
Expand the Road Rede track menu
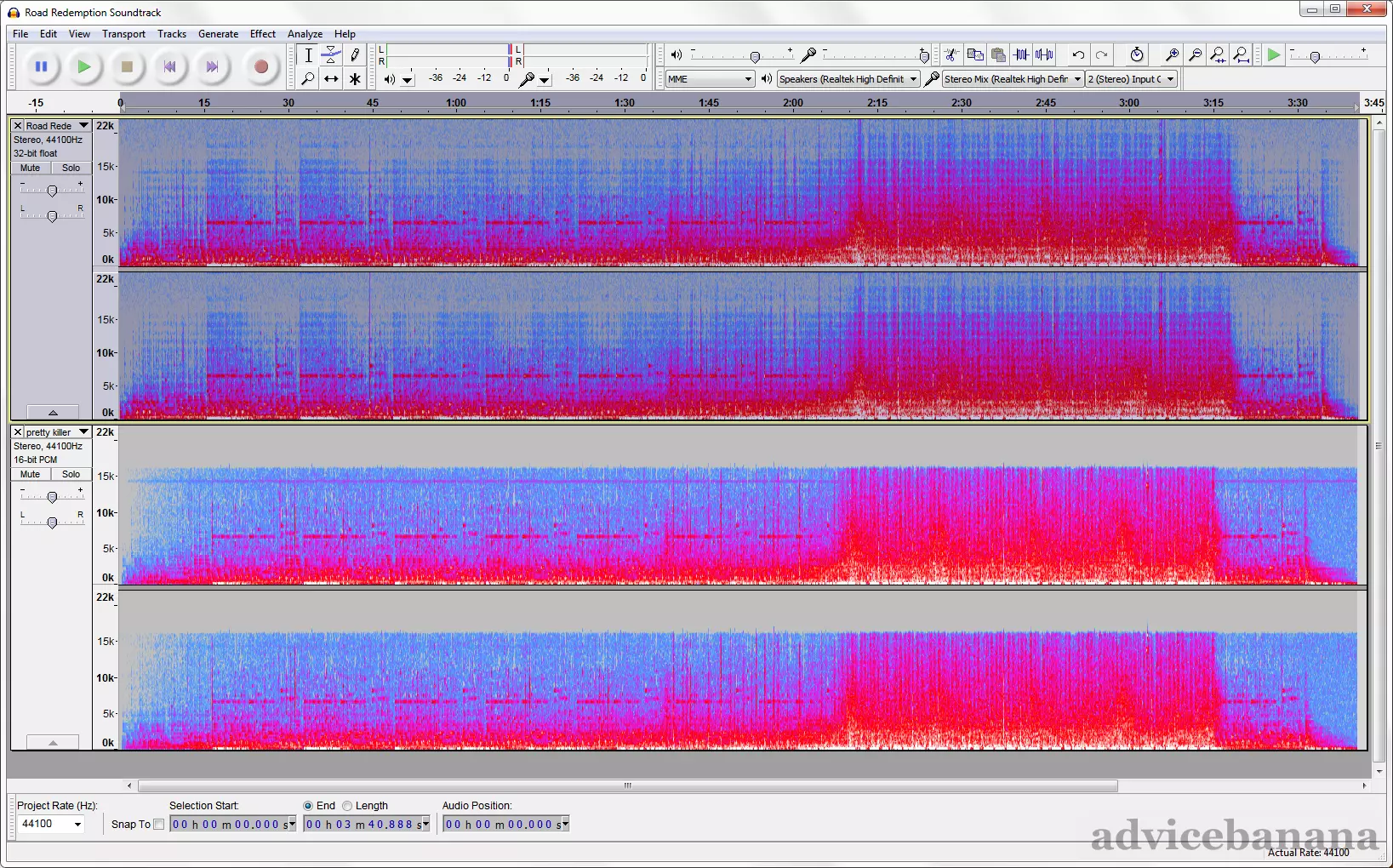pyautogui.click(x=83, y=126)
